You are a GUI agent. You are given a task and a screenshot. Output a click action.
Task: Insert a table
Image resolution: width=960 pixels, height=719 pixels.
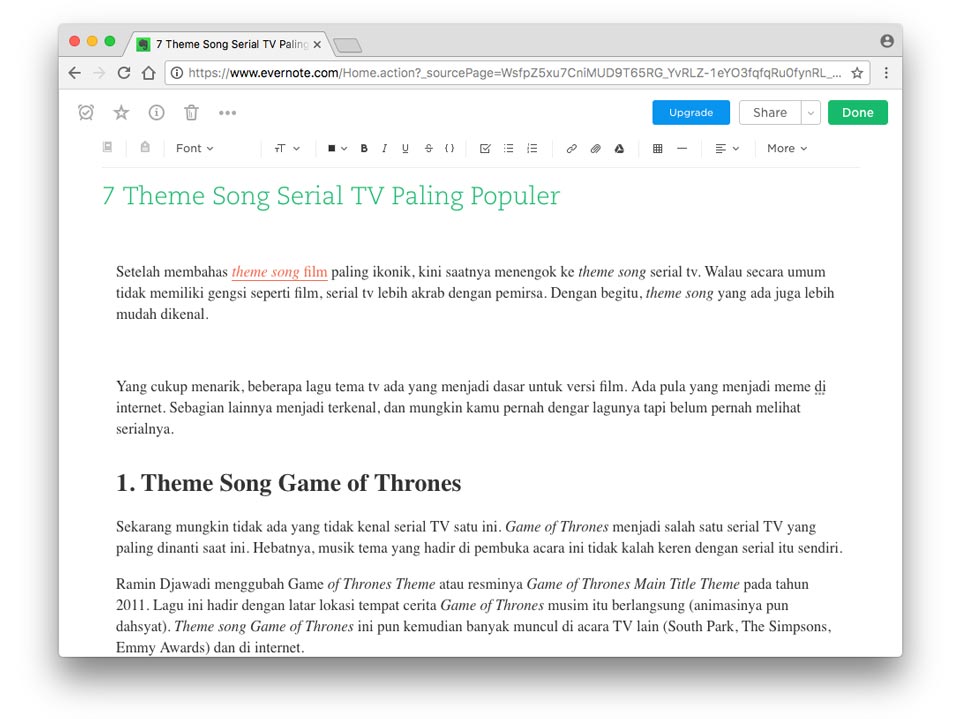point(658,148)
